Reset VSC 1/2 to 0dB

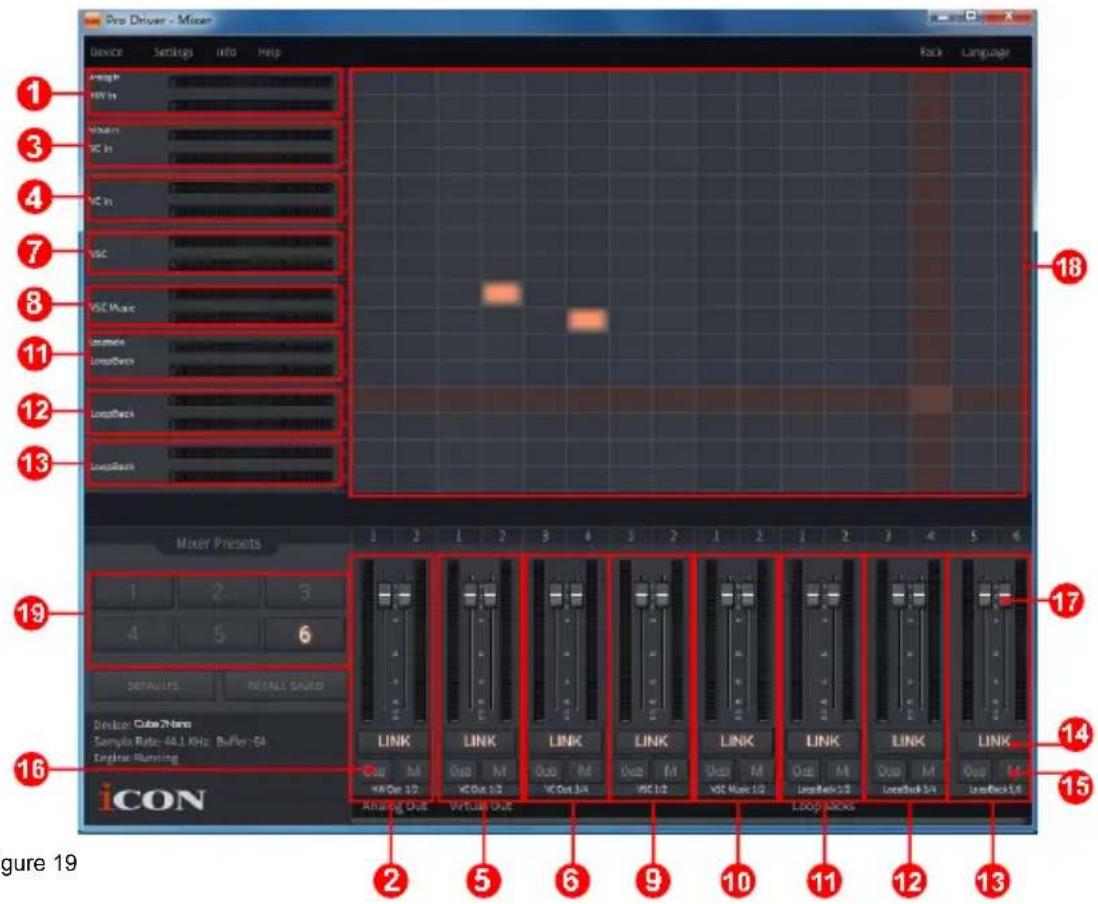[x=632, y=771]
